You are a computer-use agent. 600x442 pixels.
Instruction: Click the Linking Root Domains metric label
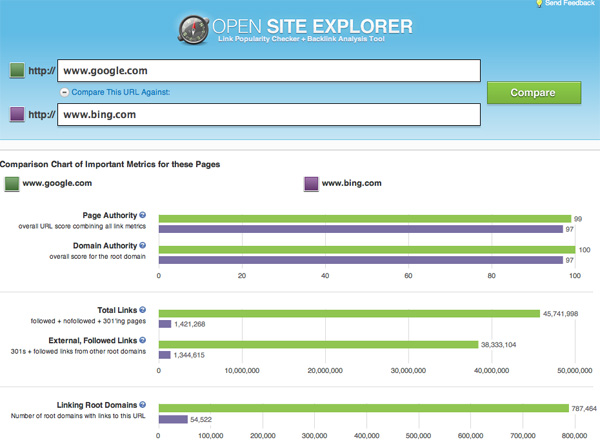(97, 405)
